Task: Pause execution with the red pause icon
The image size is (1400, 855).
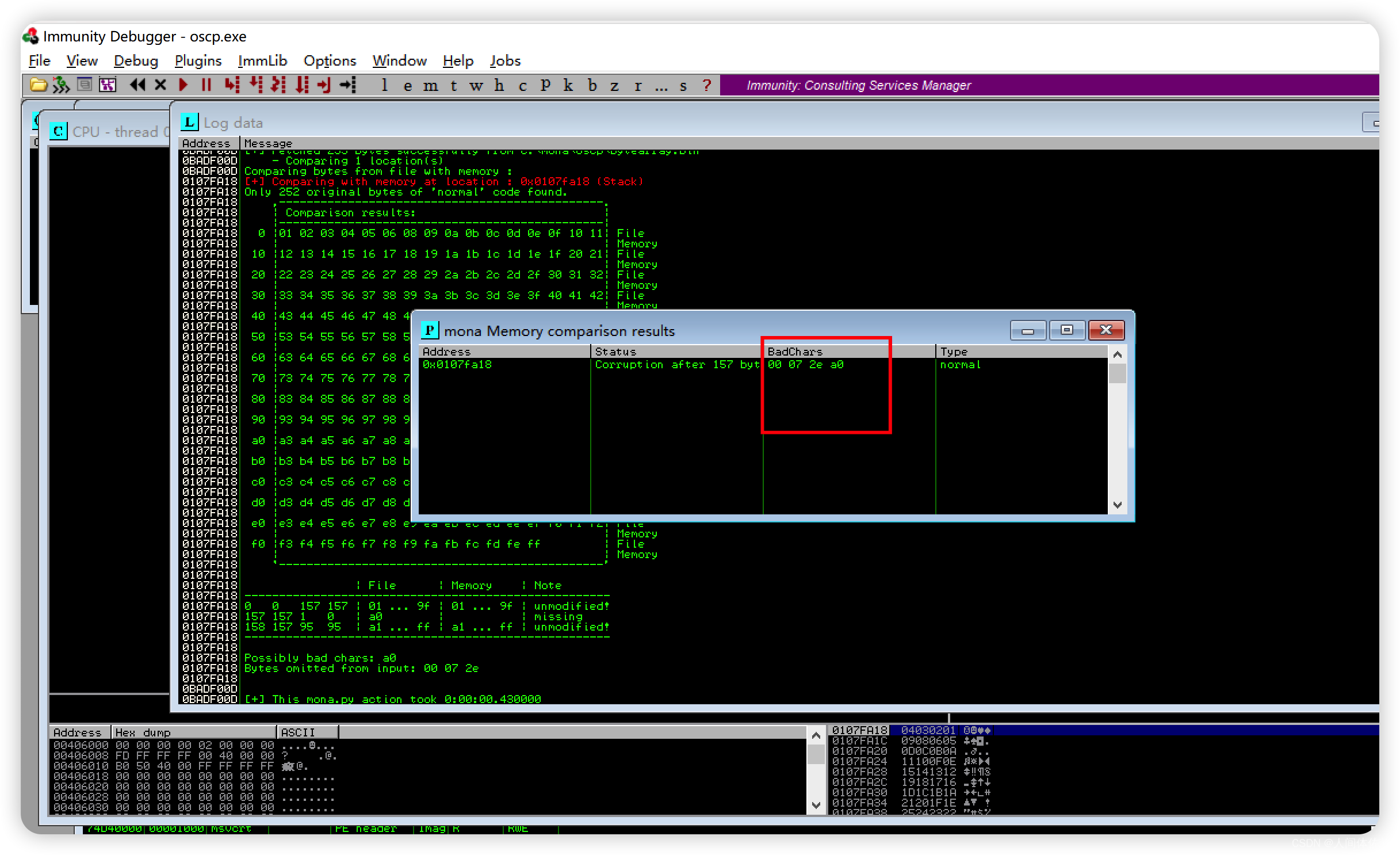Action: coord(206,85)
